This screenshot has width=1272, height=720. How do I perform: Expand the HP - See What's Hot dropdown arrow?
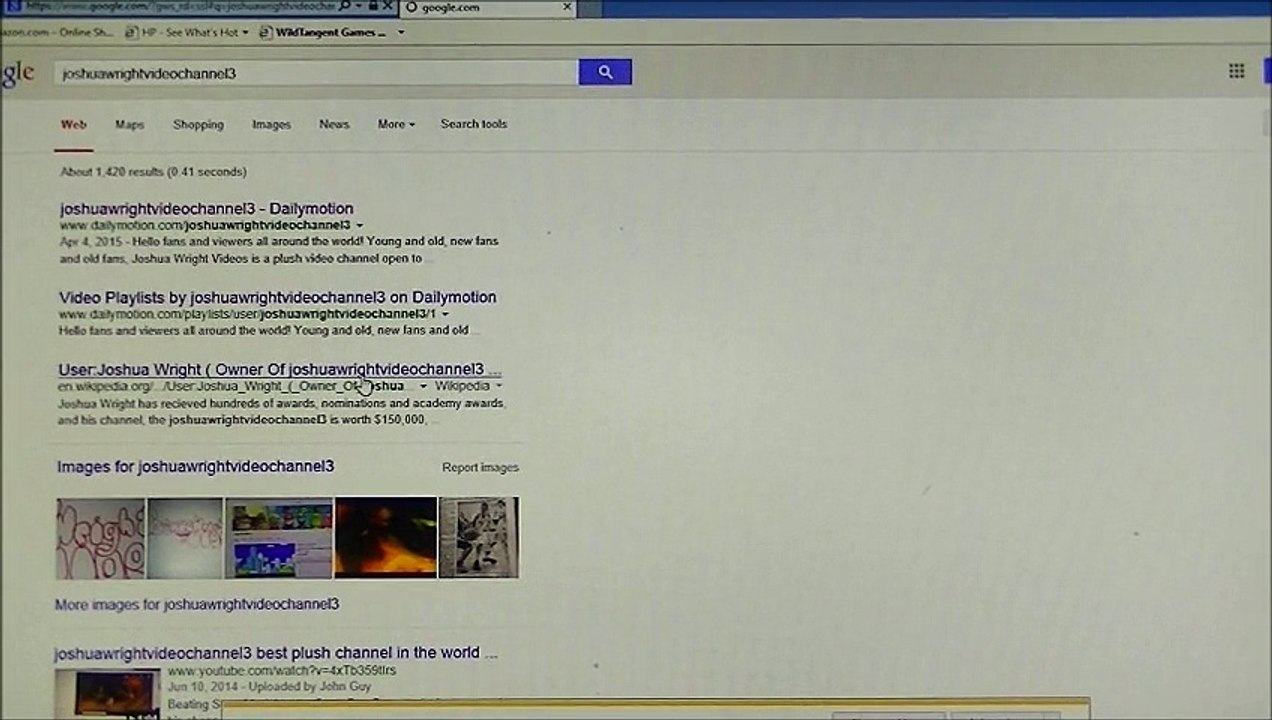click(245, 32)
